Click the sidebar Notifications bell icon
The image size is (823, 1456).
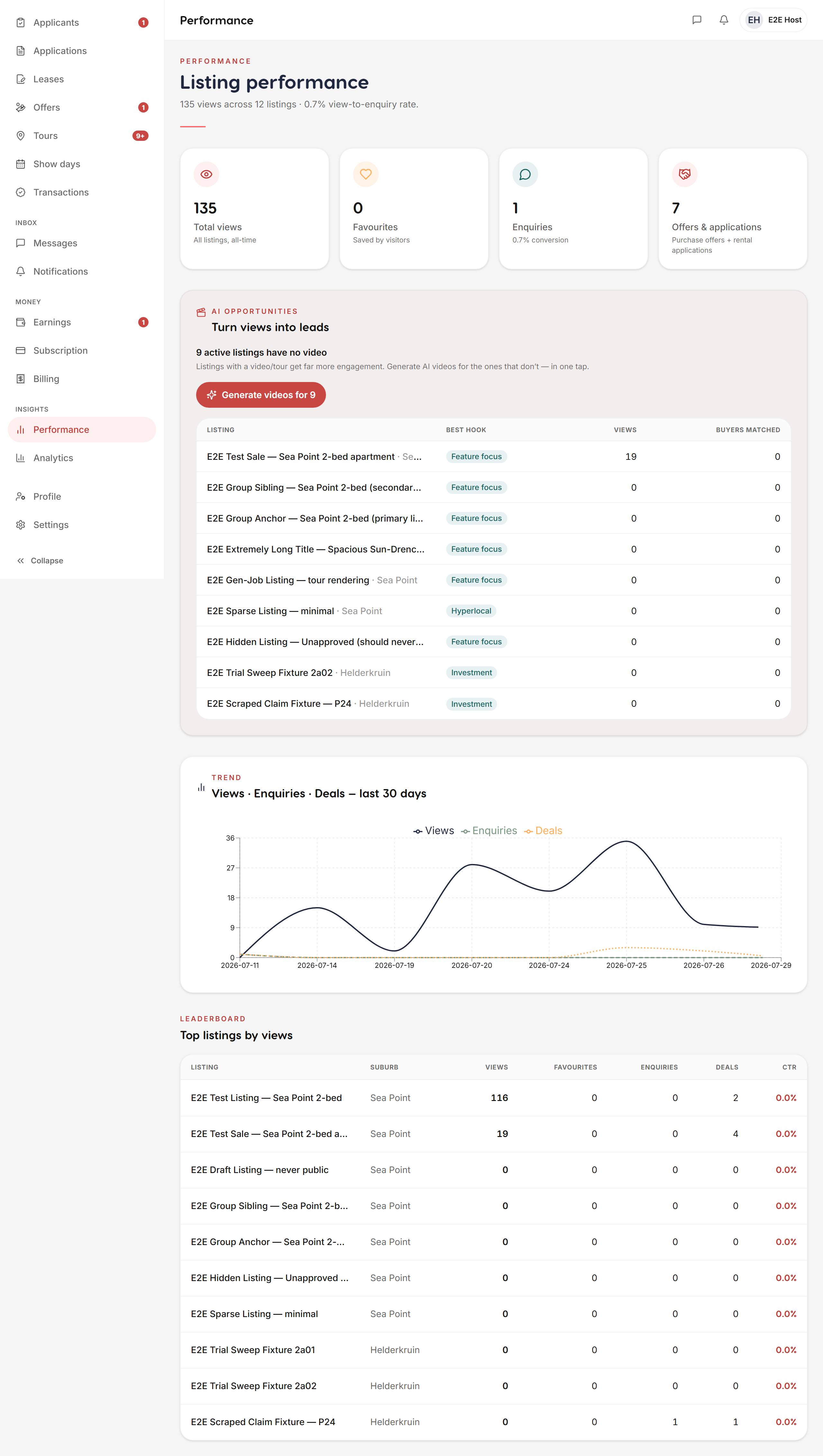[21, 271]
